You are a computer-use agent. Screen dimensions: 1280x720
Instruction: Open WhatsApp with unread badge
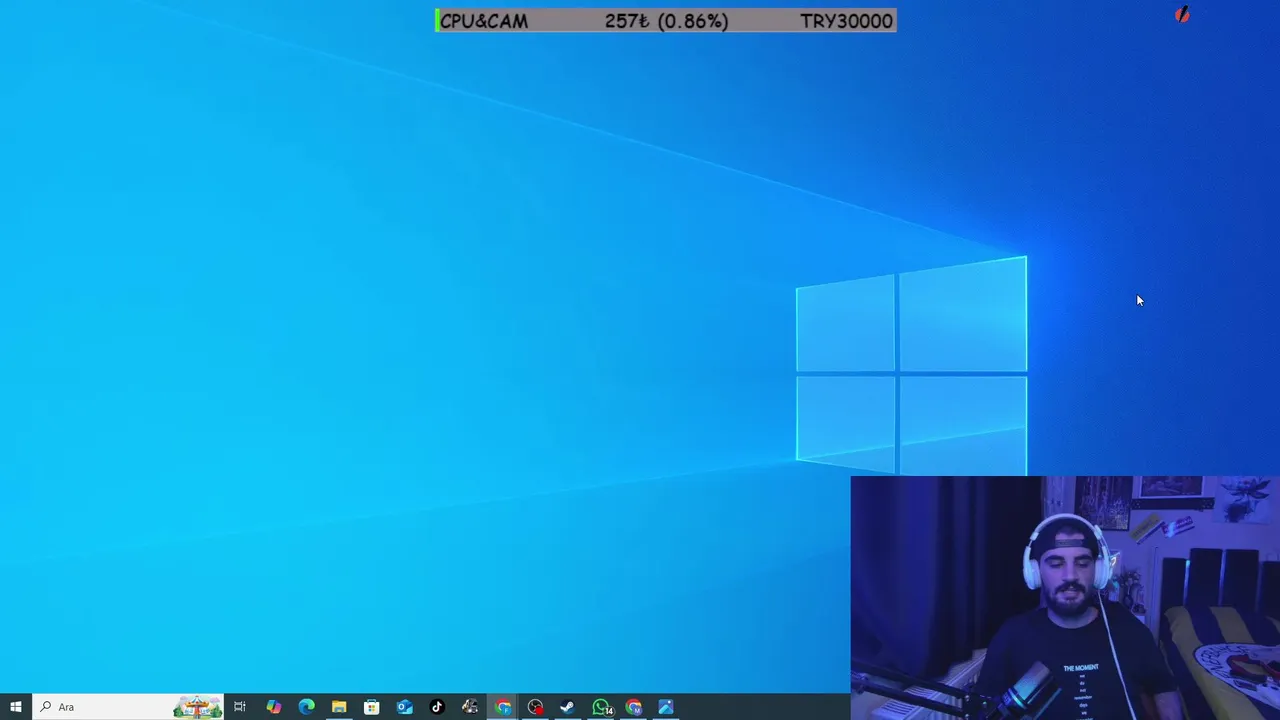click(601, 707)
